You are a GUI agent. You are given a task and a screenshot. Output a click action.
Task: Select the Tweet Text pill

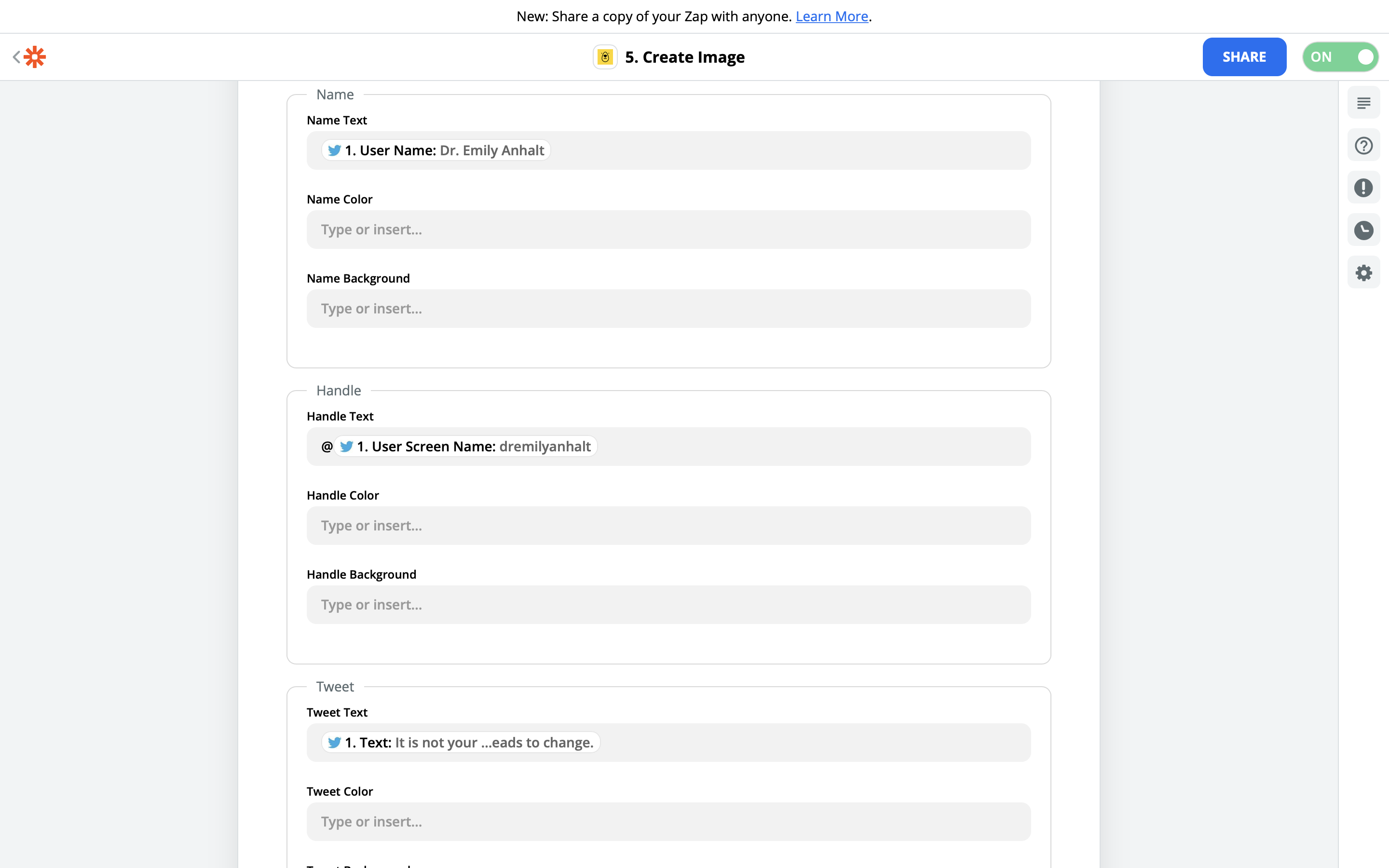pyautogui.click(x=461, y=742)
